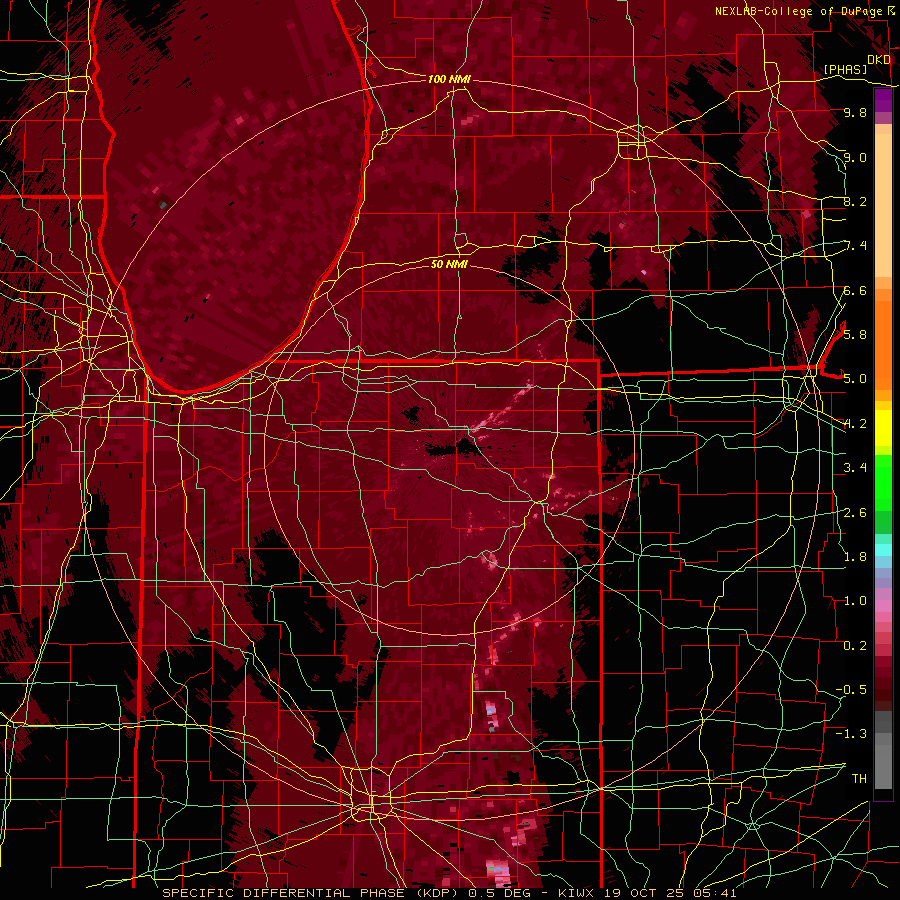900x900 pixels.
Task: Click the -1.3 value on color scale
Action: tap(851, 734)
